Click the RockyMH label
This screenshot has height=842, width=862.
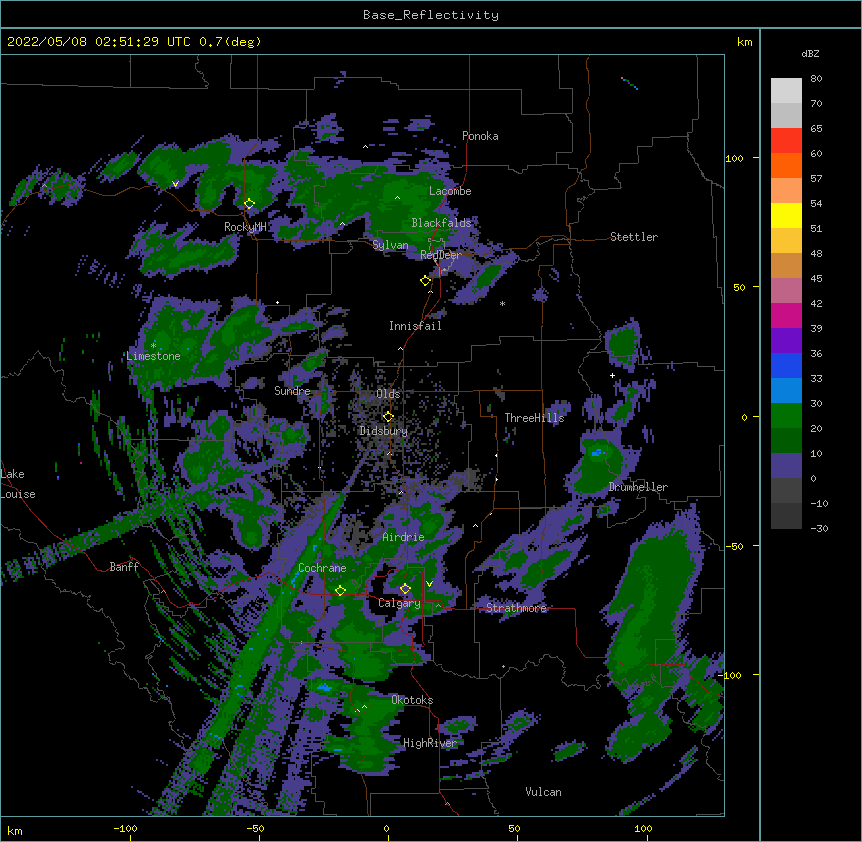pos(245,227)
